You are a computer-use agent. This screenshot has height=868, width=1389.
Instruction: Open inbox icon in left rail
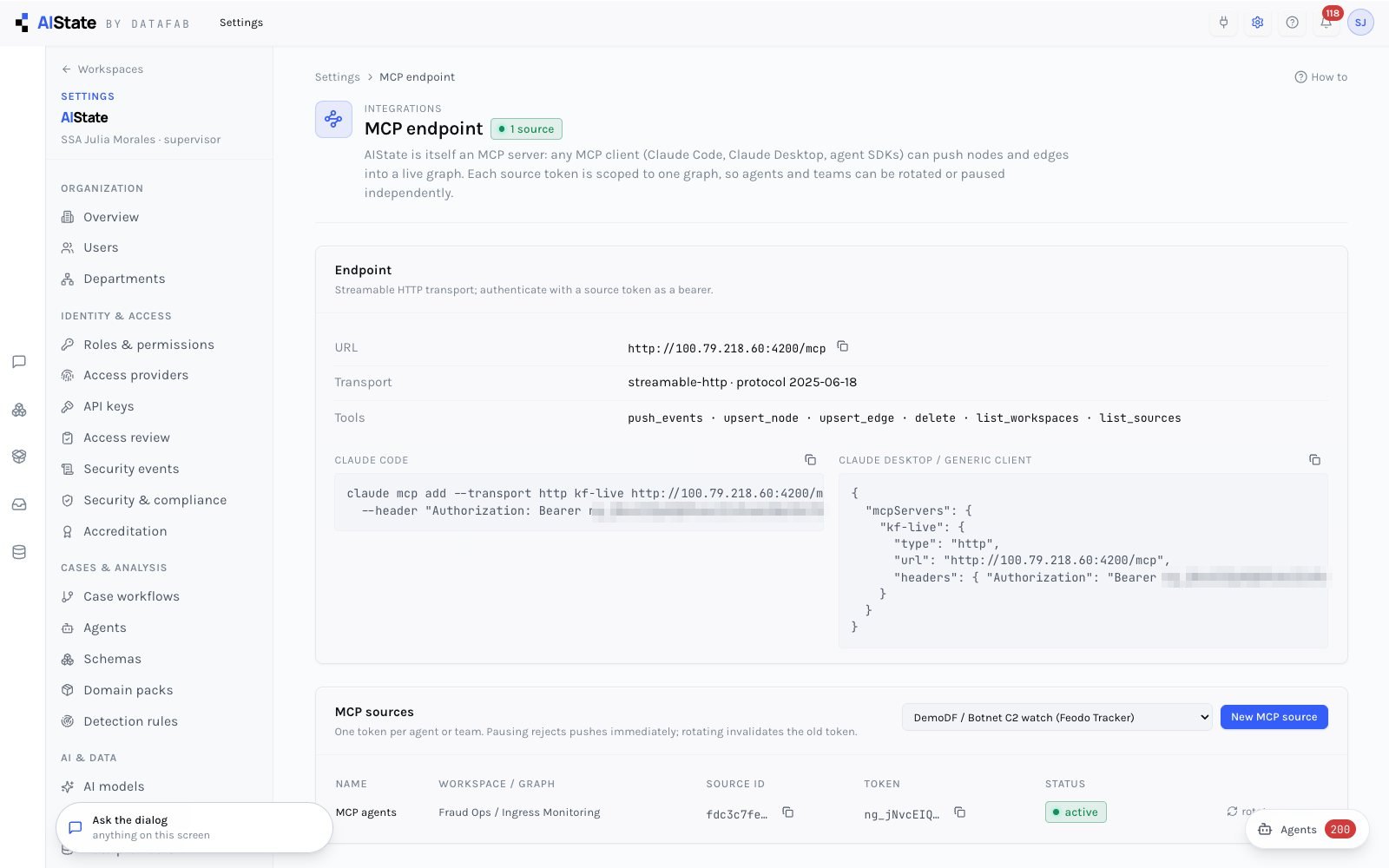(19, 504)
